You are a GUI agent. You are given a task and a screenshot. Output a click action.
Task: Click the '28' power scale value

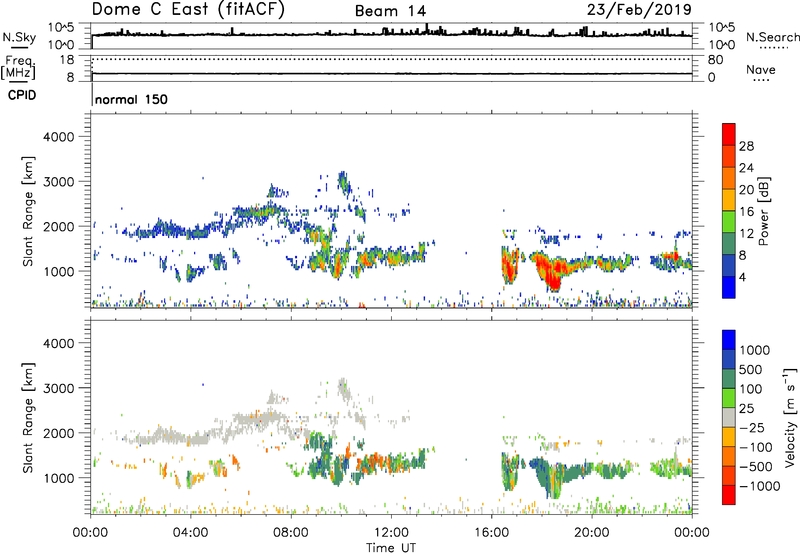point(746,146)
